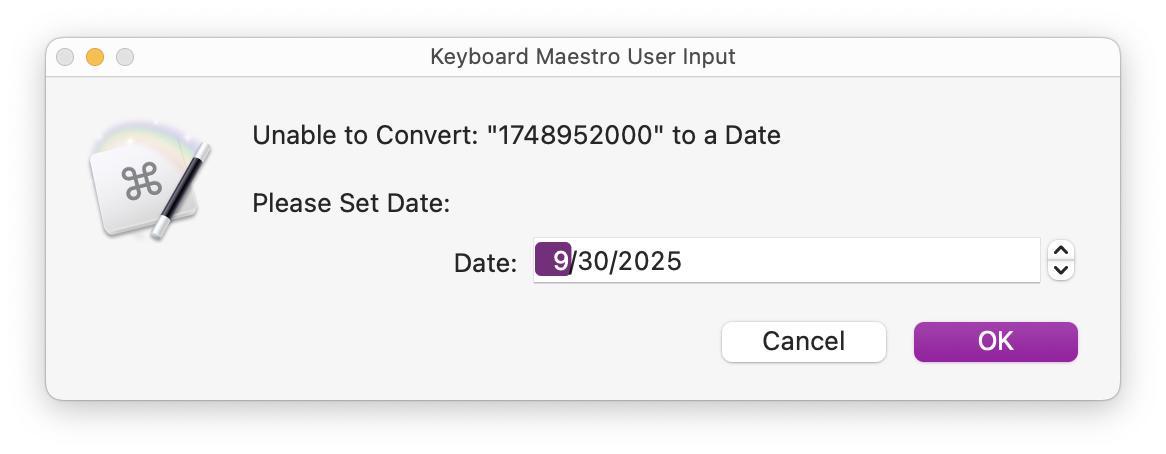Viewport: 1166px width, 454px height.
Task: Increment date with the up stepper arrow
Action: [1062, 250]
